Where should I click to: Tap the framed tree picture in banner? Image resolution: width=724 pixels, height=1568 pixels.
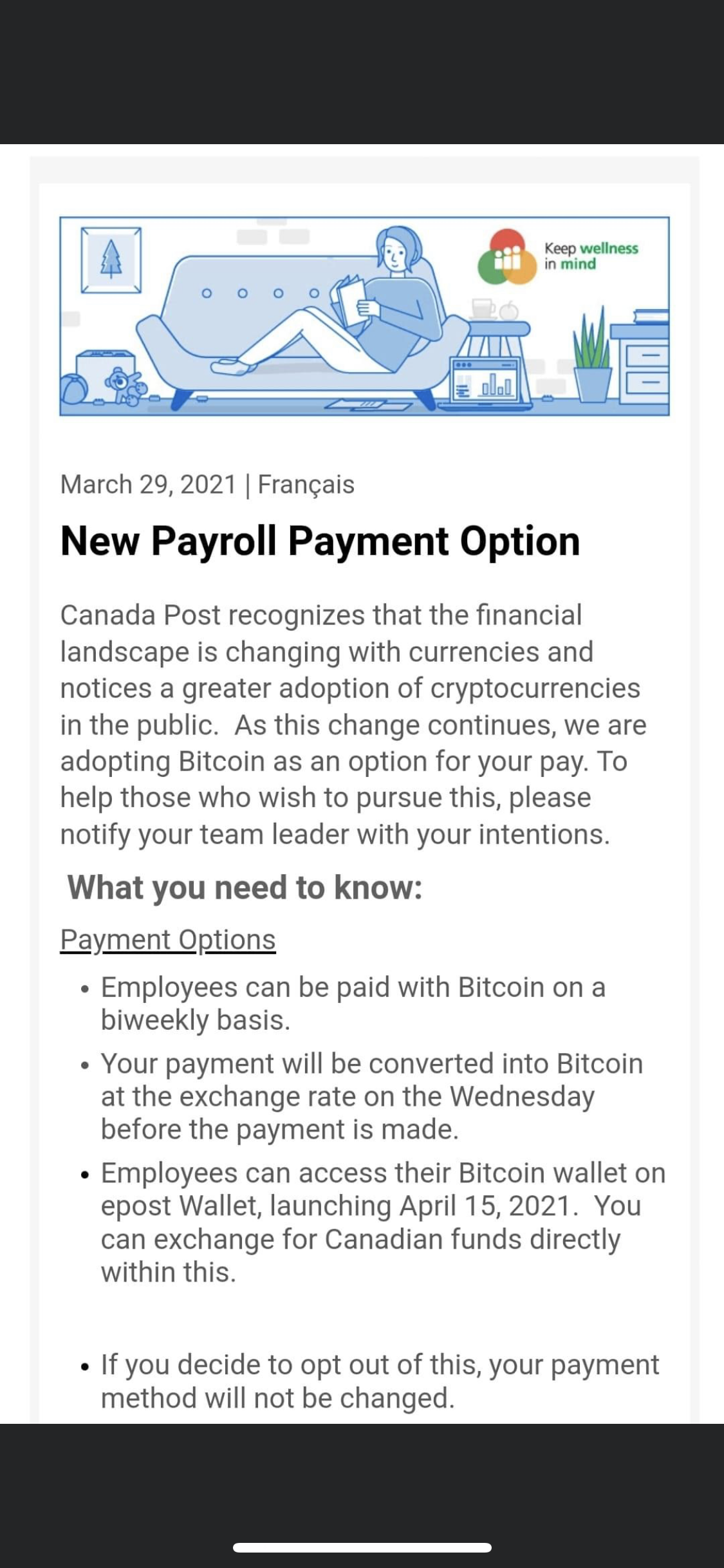[x=111, y=259]
